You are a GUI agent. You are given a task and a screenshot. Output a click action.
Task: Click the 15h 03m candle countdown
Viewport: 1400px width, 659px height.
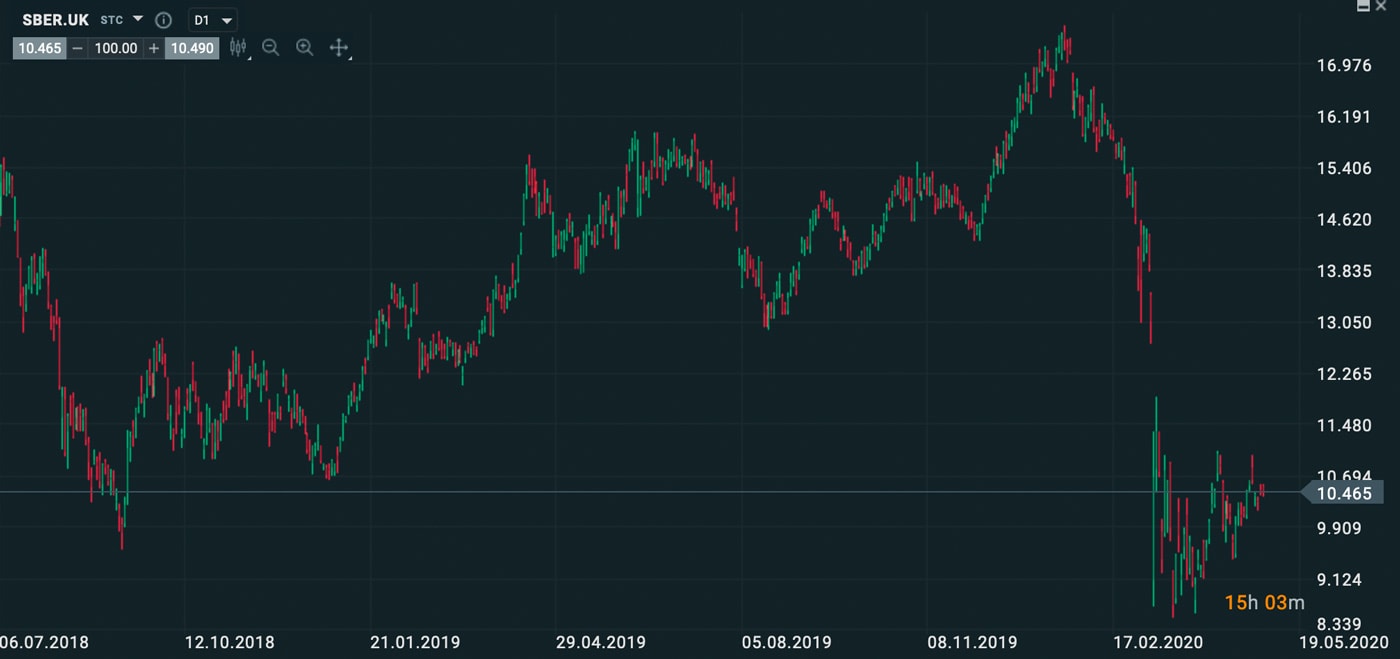point(1264,602)
